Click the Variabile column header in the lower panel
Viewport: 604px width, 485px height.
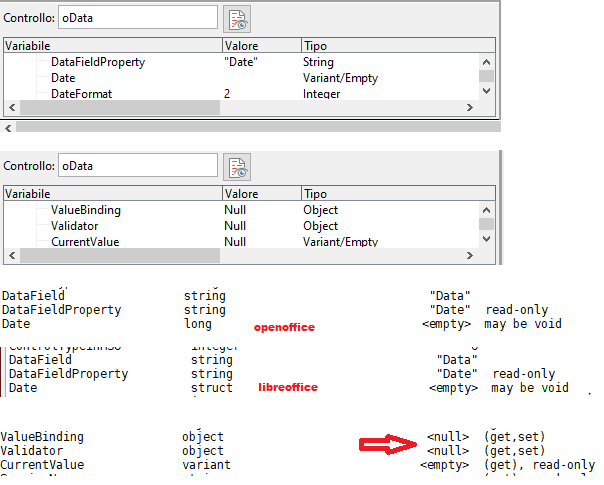click(112, 194)
